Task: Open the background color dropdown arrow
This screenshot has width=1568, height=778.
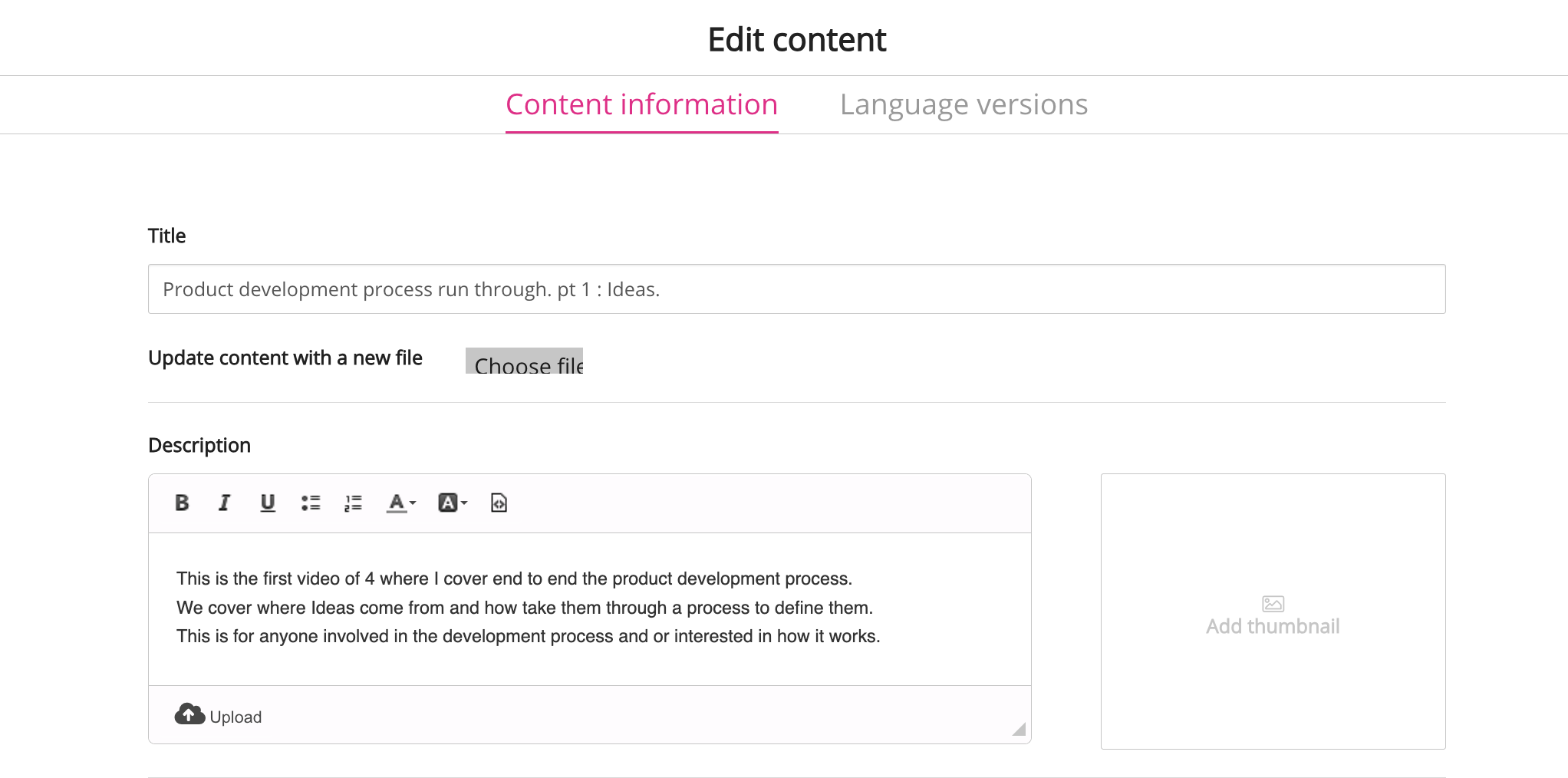Action: tap(464, 503)
